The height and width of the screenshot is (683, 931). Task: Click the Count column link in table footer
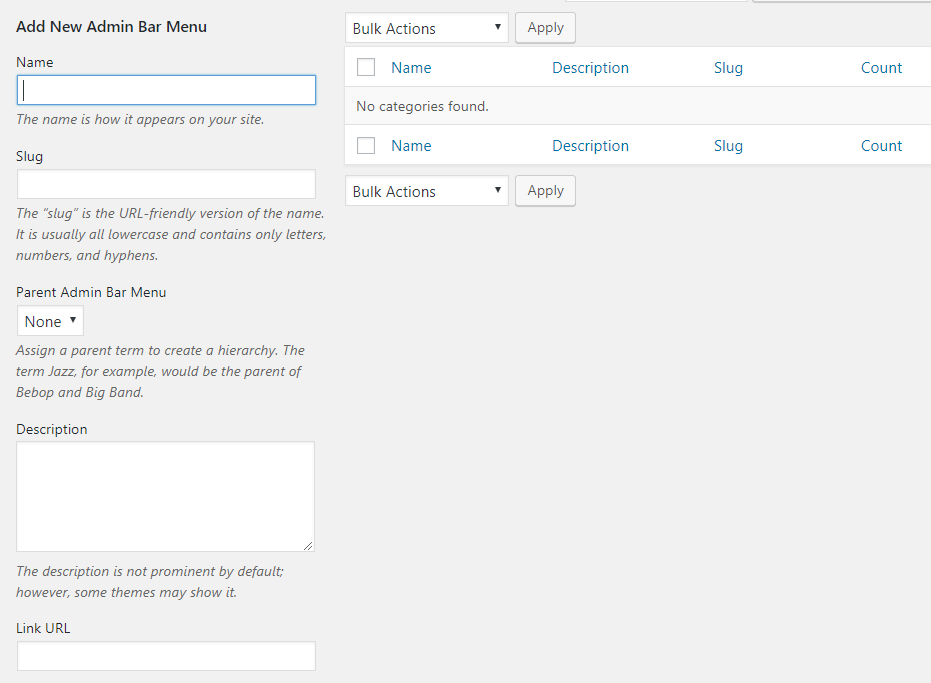881,146
